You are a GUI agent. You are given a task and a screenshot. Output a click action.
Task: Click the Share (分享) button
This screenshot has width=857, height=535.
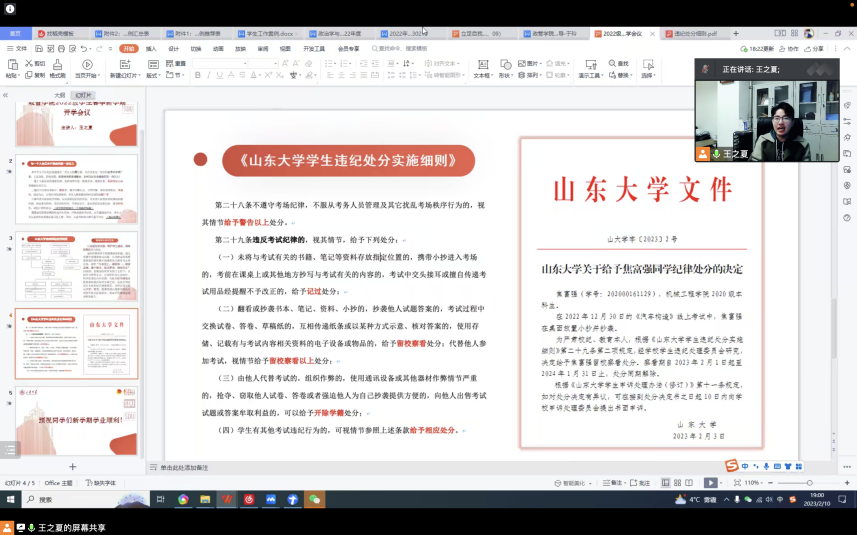[x=816, y=48]
